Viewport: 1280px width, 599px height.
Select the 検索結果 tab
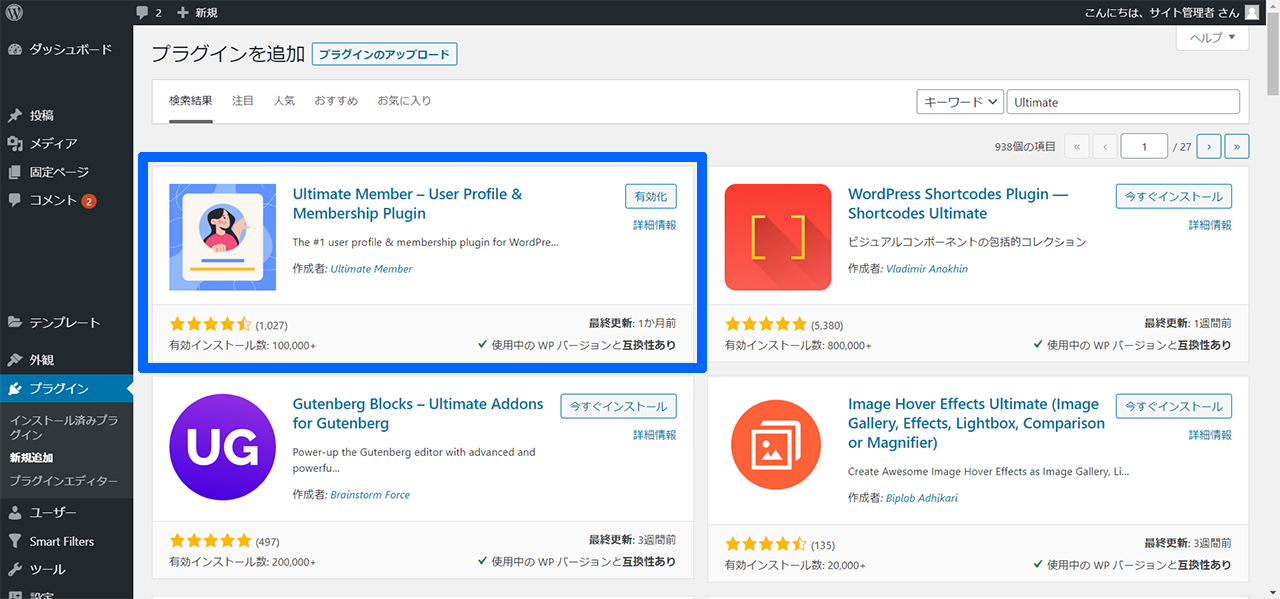[x=191, y=101]
